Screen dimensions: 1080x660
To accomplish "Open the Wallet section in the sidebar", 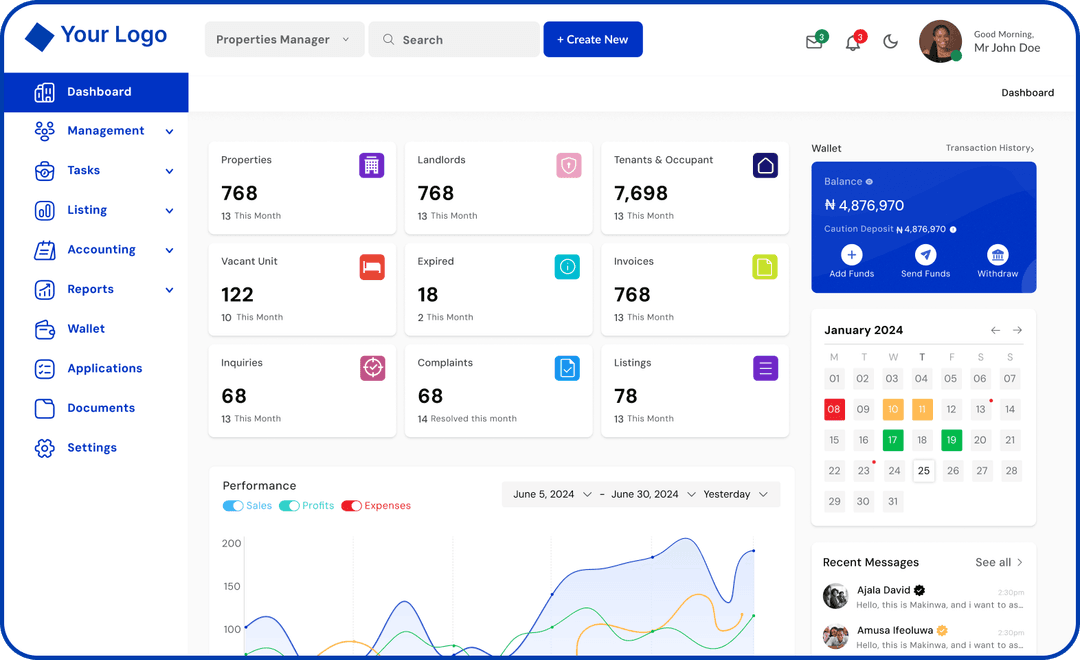I will (x=86, y=328).
